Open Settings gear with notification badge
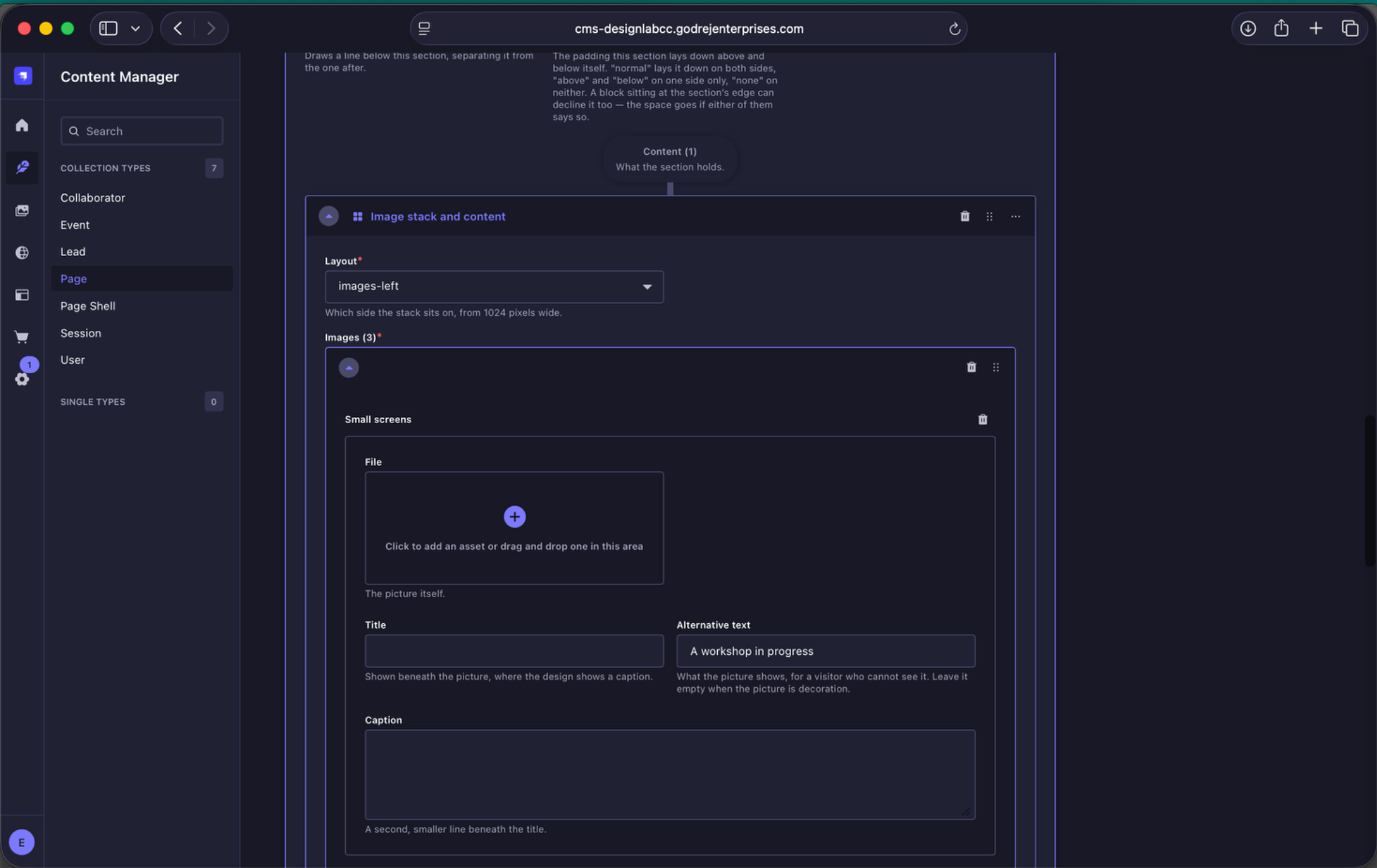Viewport: 1377px width, 868px height. click(22, 379)
